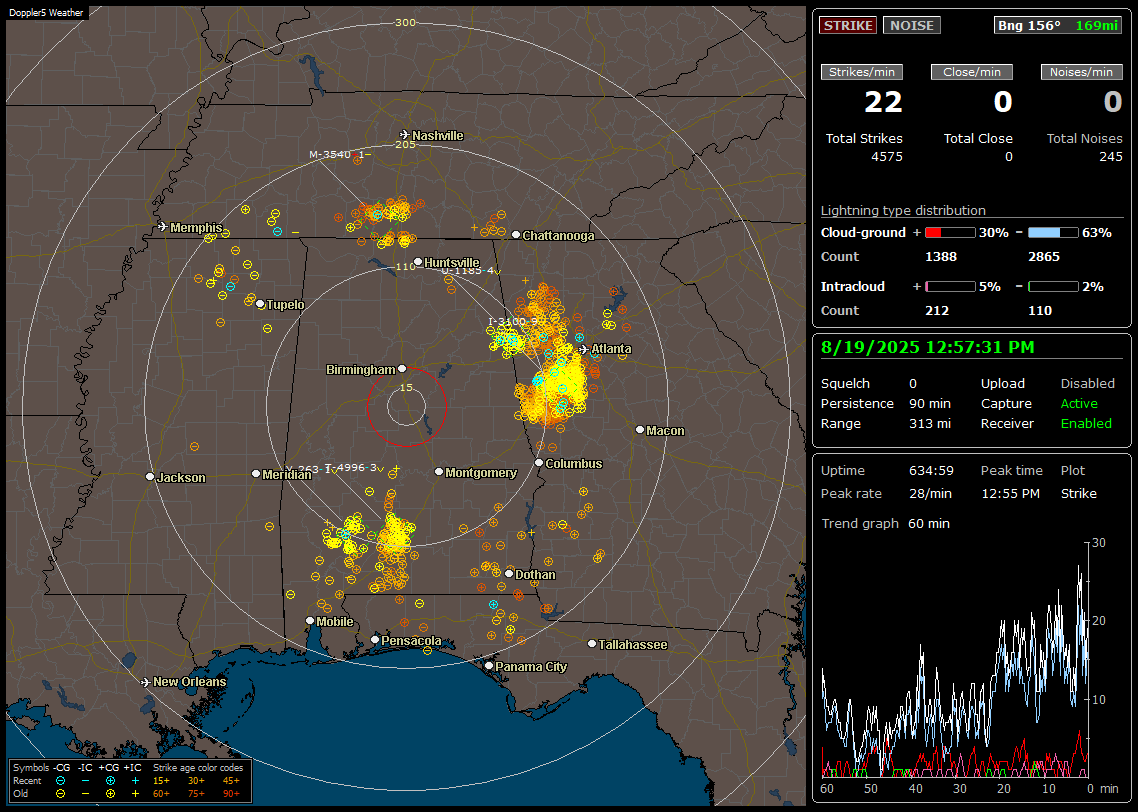Click the 300 range ring label

406,22
